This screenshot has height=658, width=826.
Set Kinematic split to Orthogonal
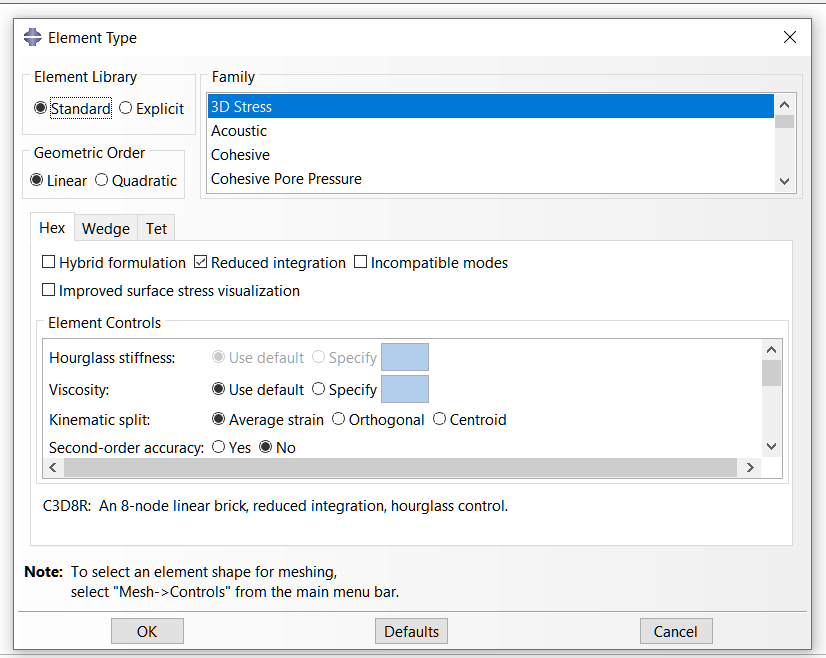tap(339, 419)
